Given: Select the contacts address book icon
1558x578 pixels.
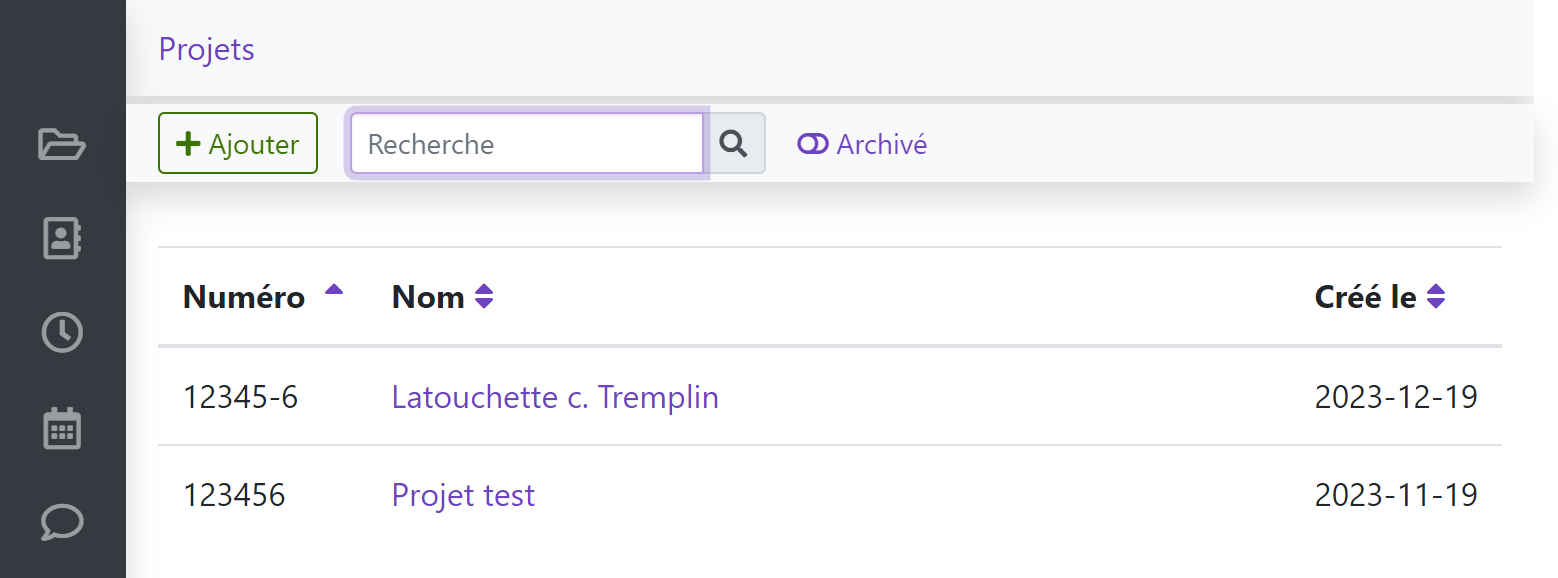Looking at the screenshot, I should tap(62, 238).
